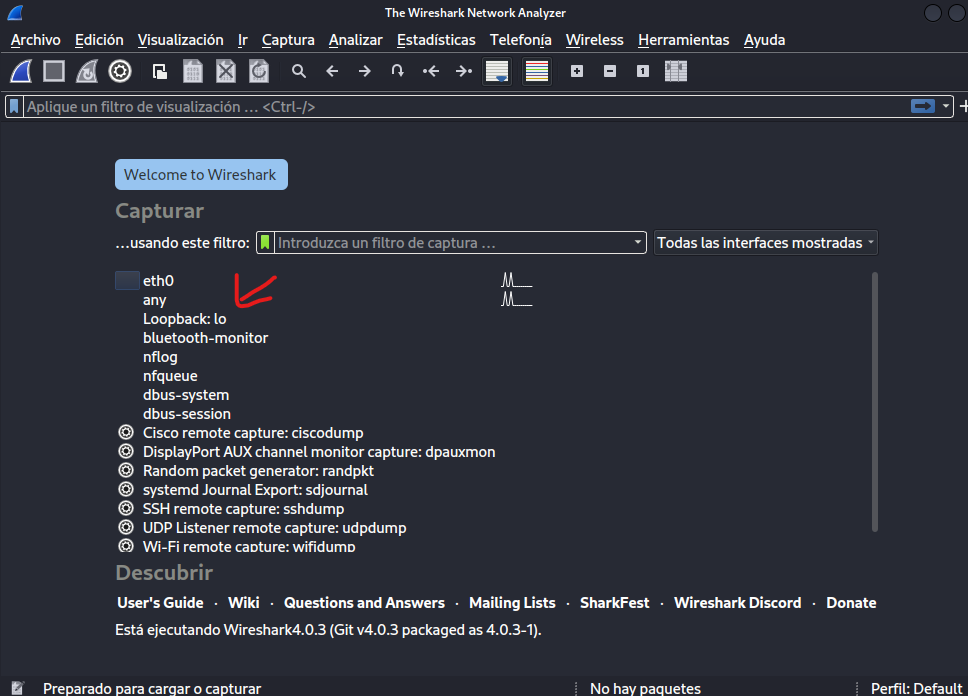Click capture filter green bookmark icon

coord(265,242)
